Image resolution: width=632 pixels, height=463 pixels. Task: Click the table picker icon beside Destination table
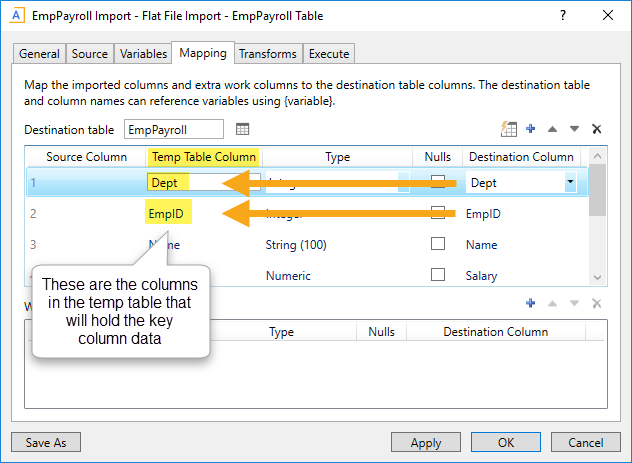click(x=242, y=129)
